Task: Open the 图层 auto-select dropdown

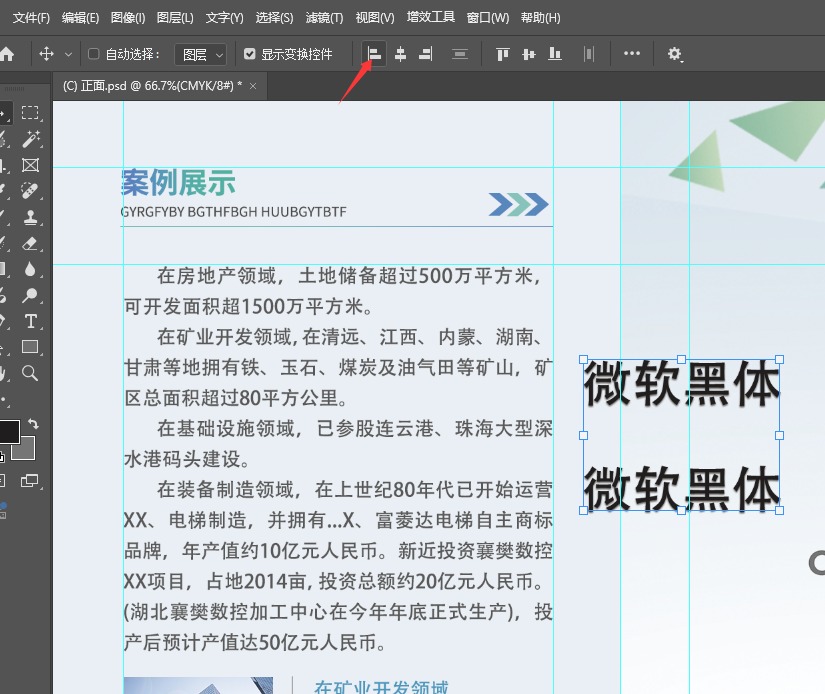Action: [x=200, y=54]
